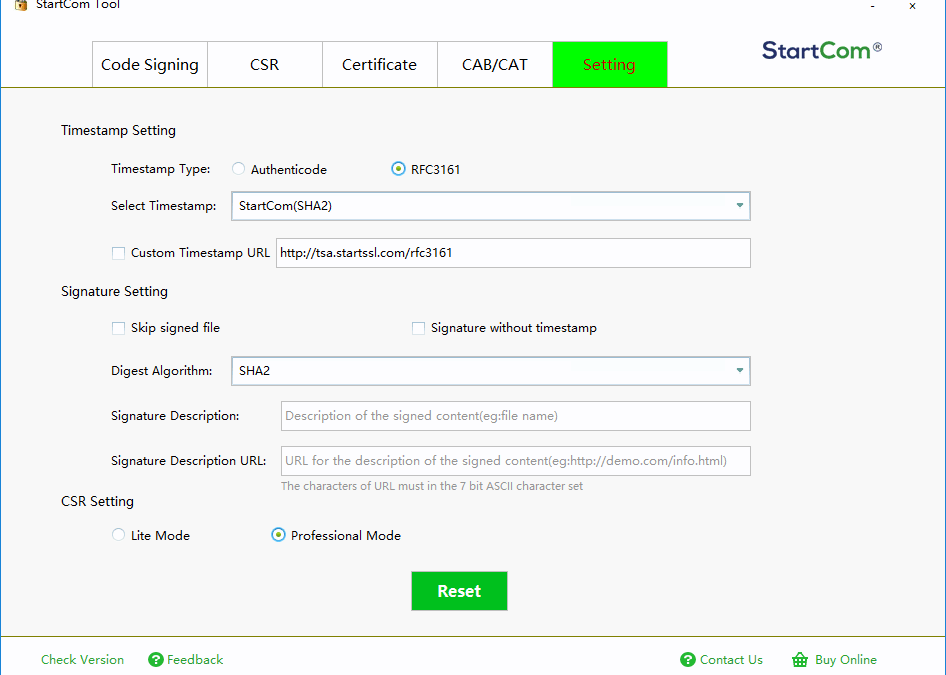Open the Certificate tab
This screenshot has width=946, height=675.
click(x=379, y=65)
